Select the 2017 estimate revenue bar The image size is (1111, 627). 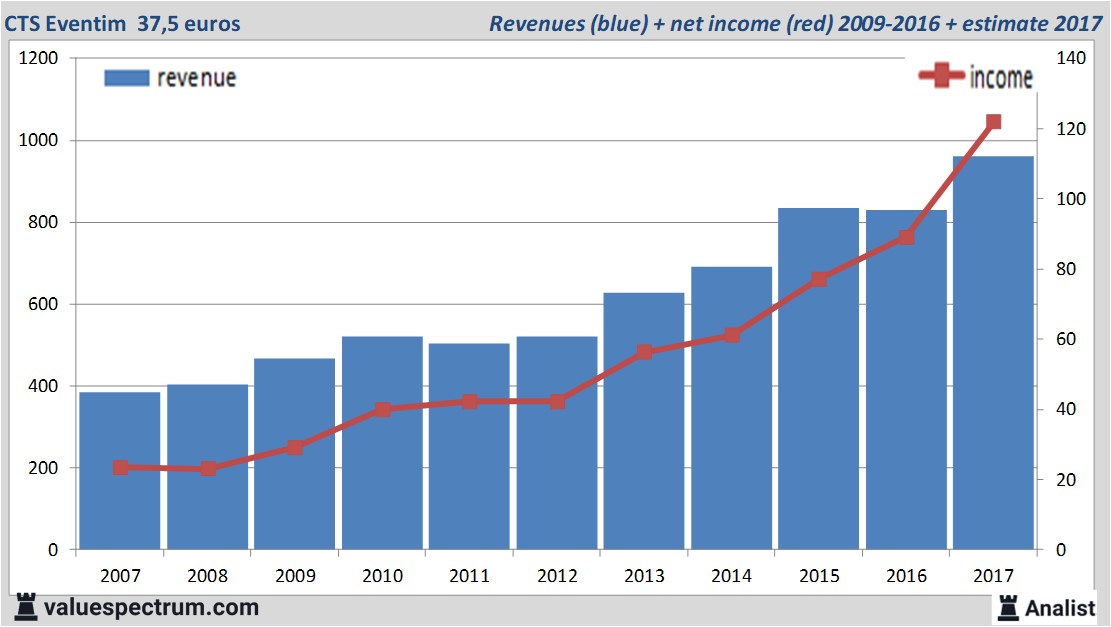[x=993, y=353]
